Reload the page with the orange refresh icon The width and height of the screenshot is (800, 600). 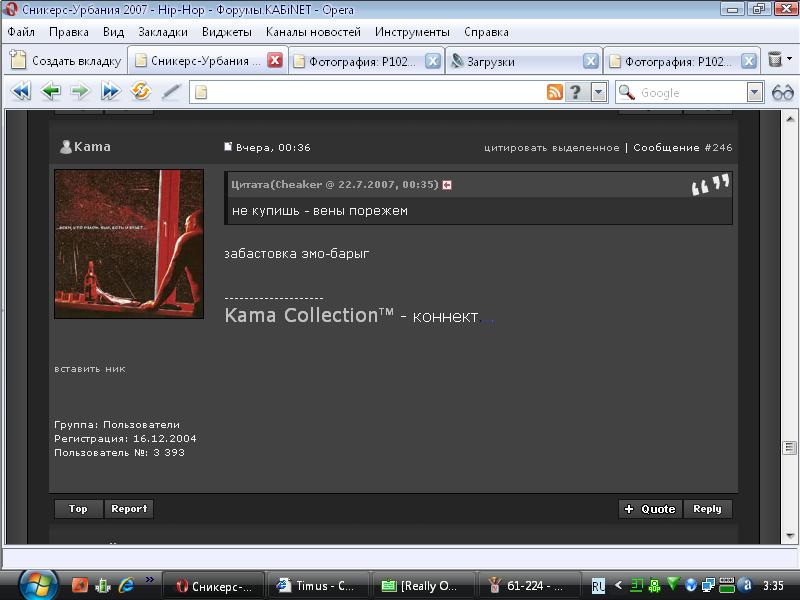tap(140, 92)
